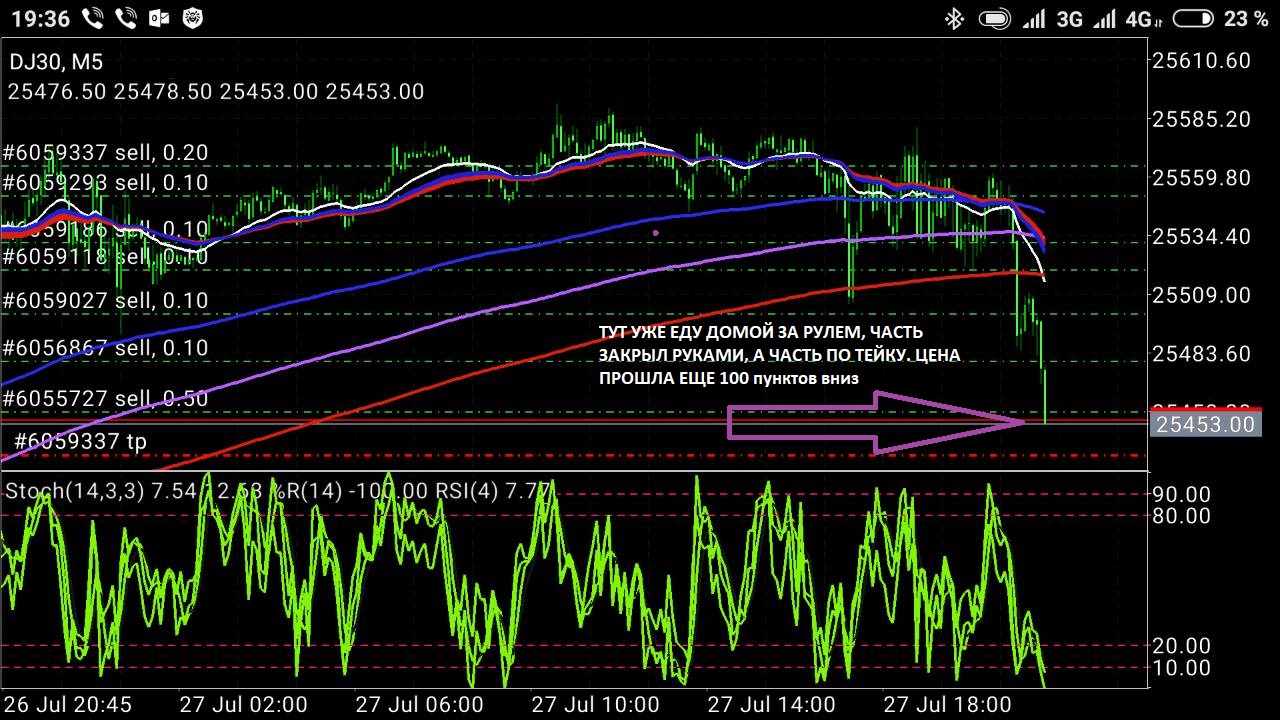The image size is (1280, 720).
Task: Tap the high price 25478.50
Action: coord(163,92)
